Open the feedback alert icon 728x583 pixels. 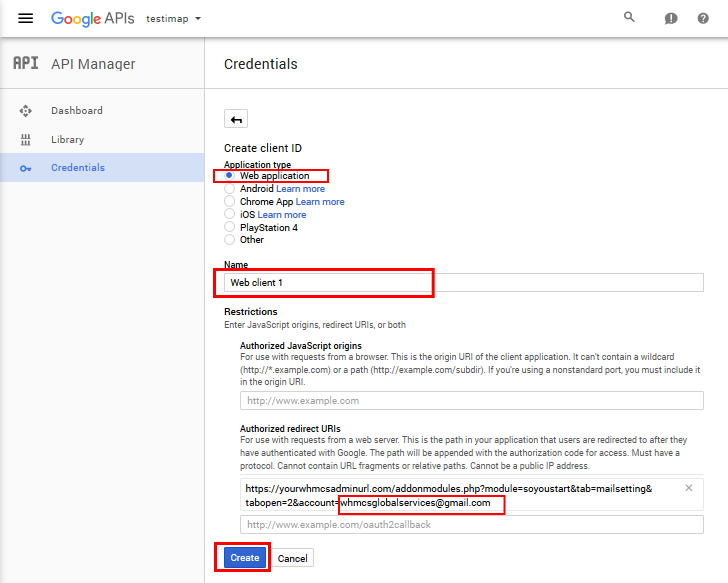pos(671,19)
